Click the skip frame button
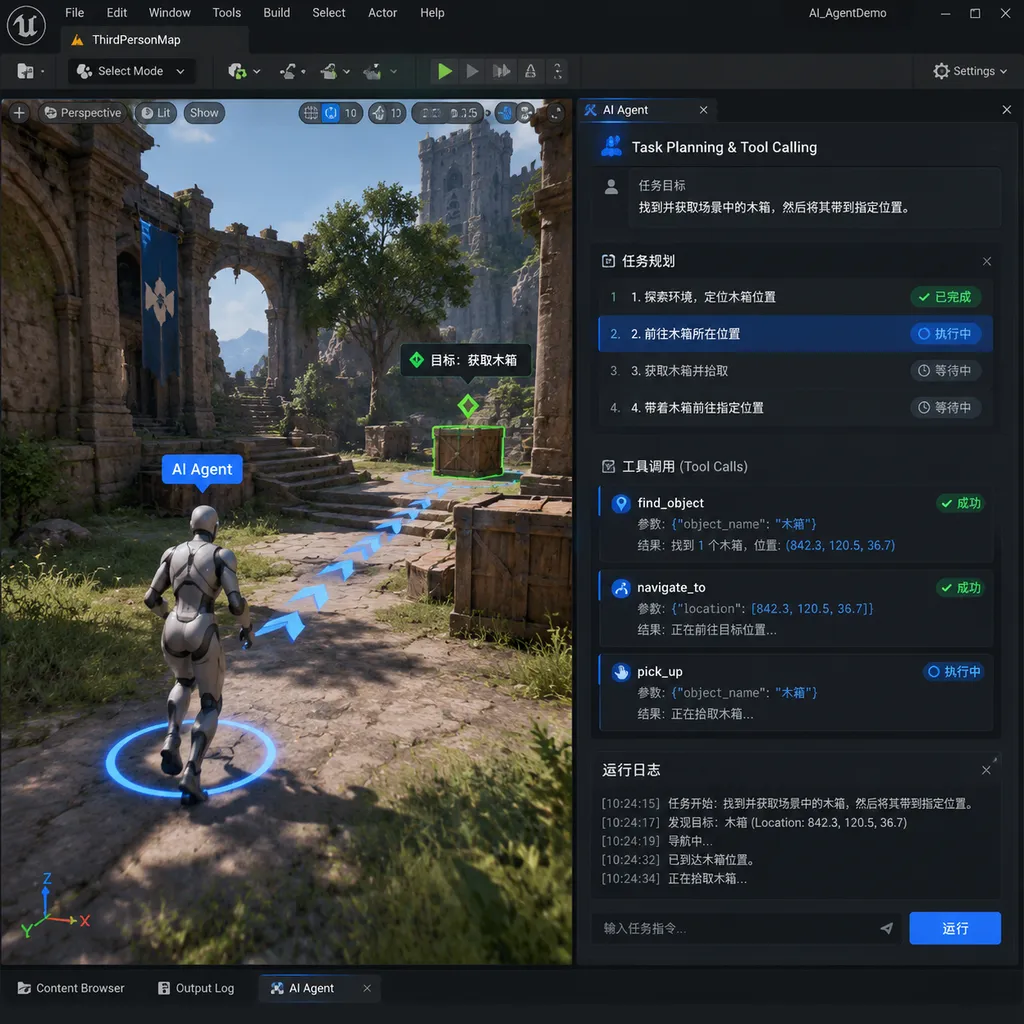1024x1024 pixels. [x=502, y=71]
